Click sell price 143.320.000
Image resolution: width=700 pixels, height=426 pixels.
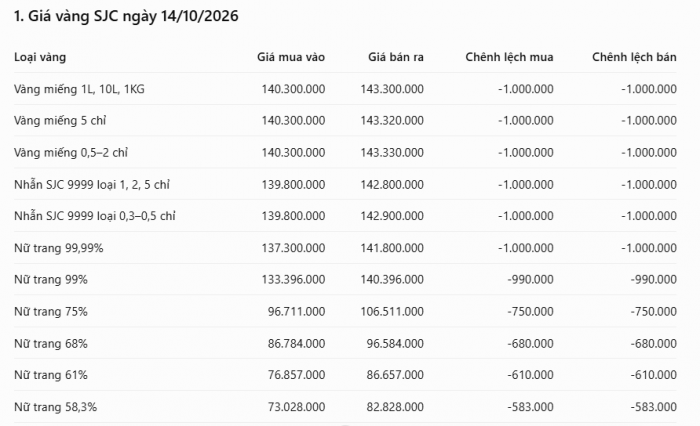point(392,121)
